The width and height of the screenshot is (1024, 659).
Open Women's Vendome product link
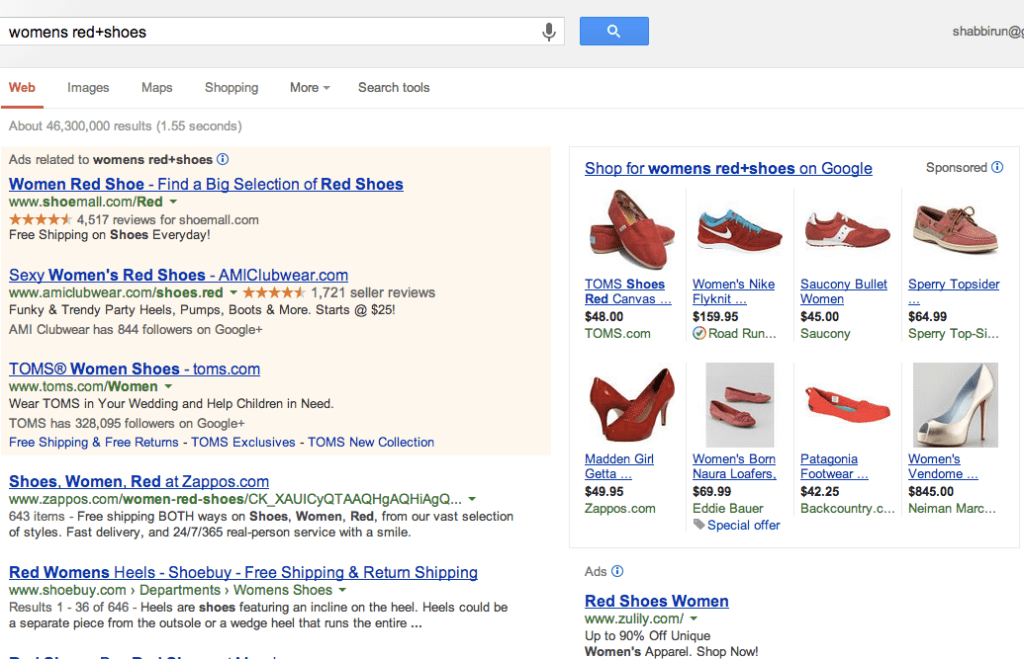tap(943, 466)
